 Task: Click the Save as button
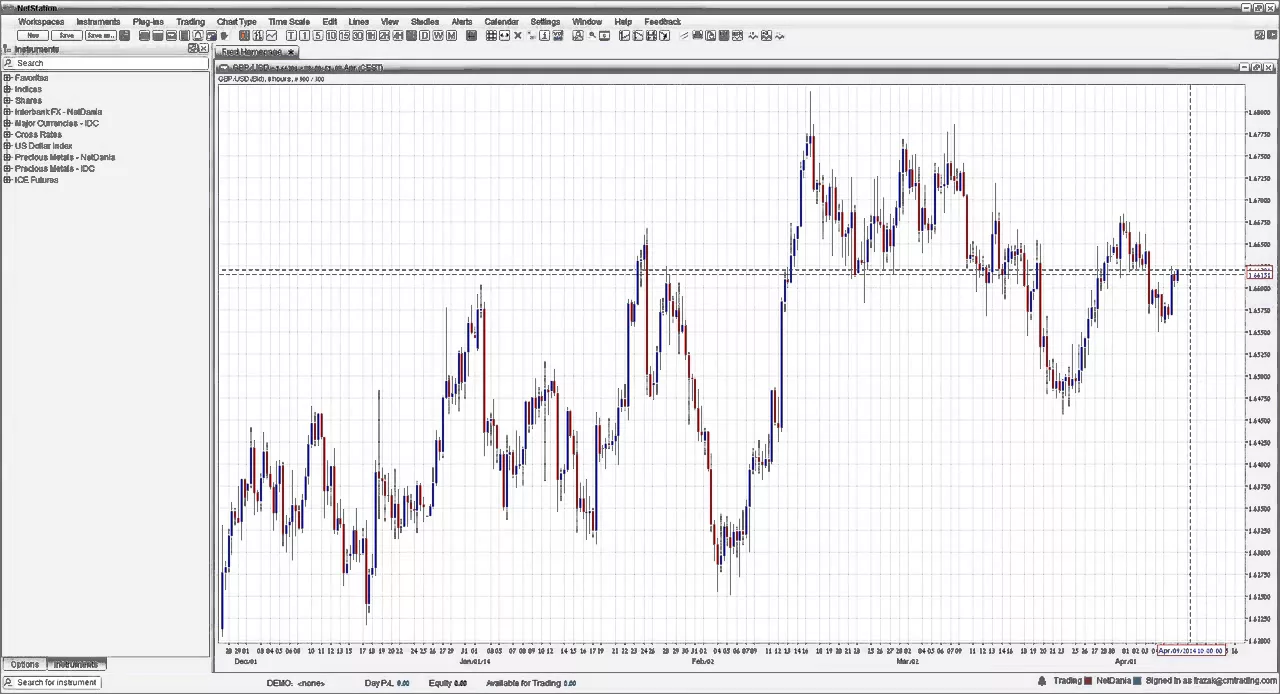click(x=101, y=36)
